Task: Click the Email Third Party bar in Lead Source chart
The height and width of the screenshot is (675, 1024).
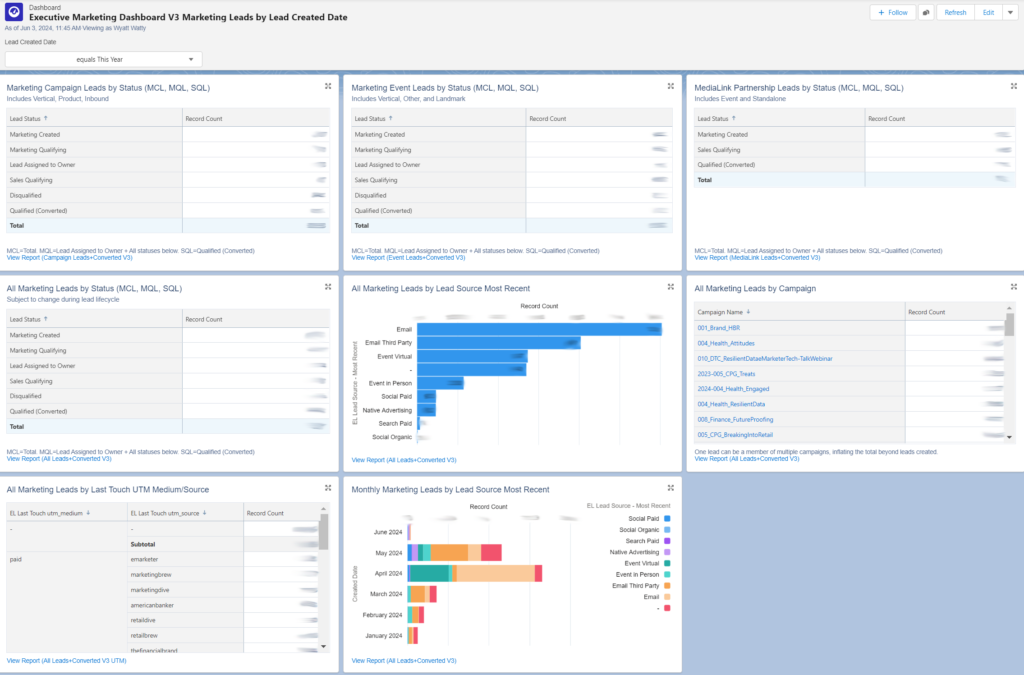Action: 499,343
